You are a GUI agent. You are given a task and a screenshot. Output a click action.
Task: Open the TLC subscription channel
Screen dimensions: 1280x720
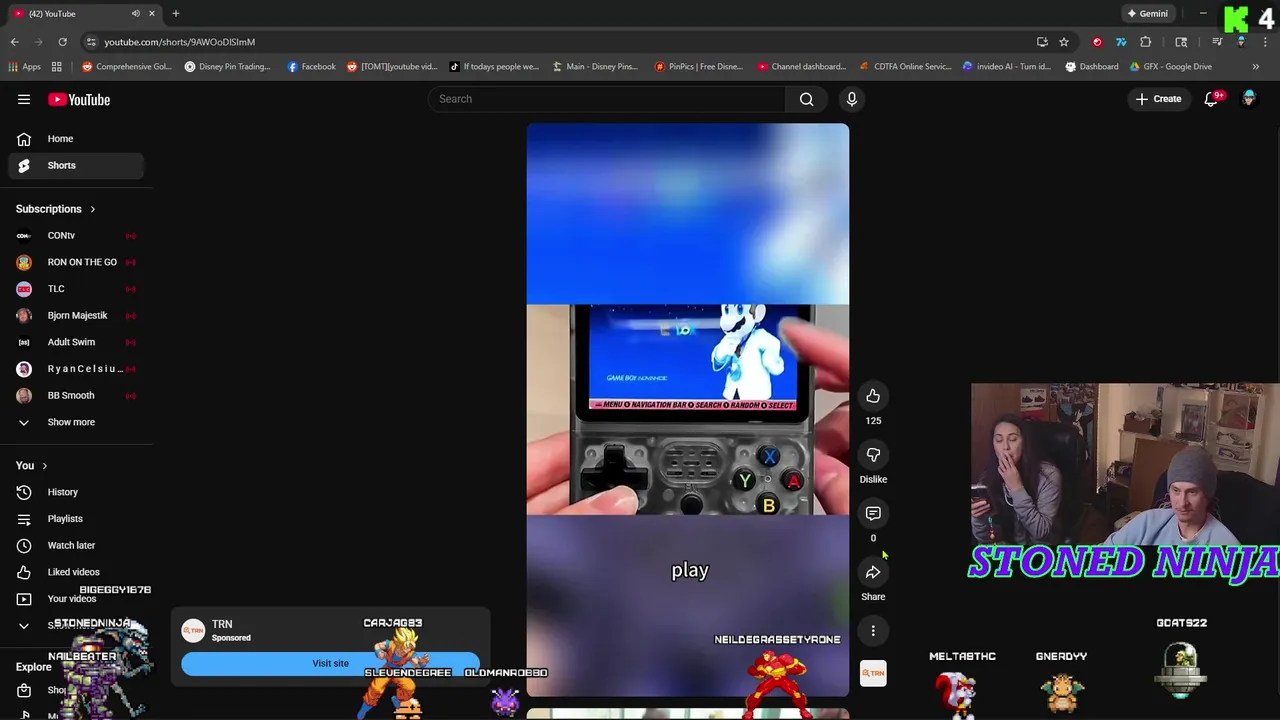(75, 289)
